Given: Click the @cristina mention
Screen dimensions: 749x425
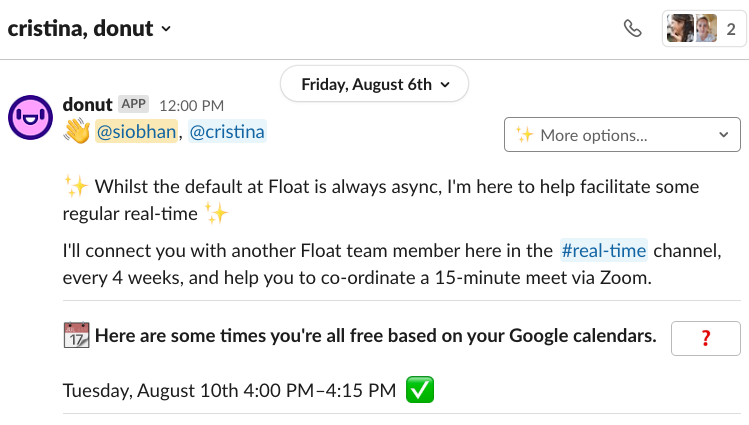Looking at the screenshot, I should [x=227, y=132].
